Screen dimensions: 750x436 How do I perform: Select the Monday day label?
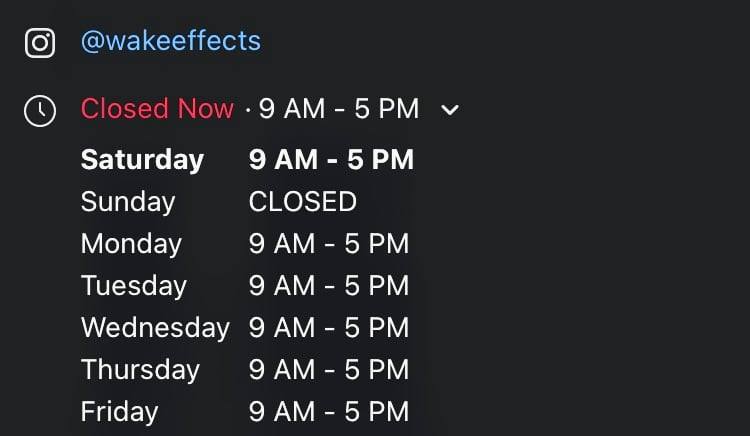[x=131, y=244]
